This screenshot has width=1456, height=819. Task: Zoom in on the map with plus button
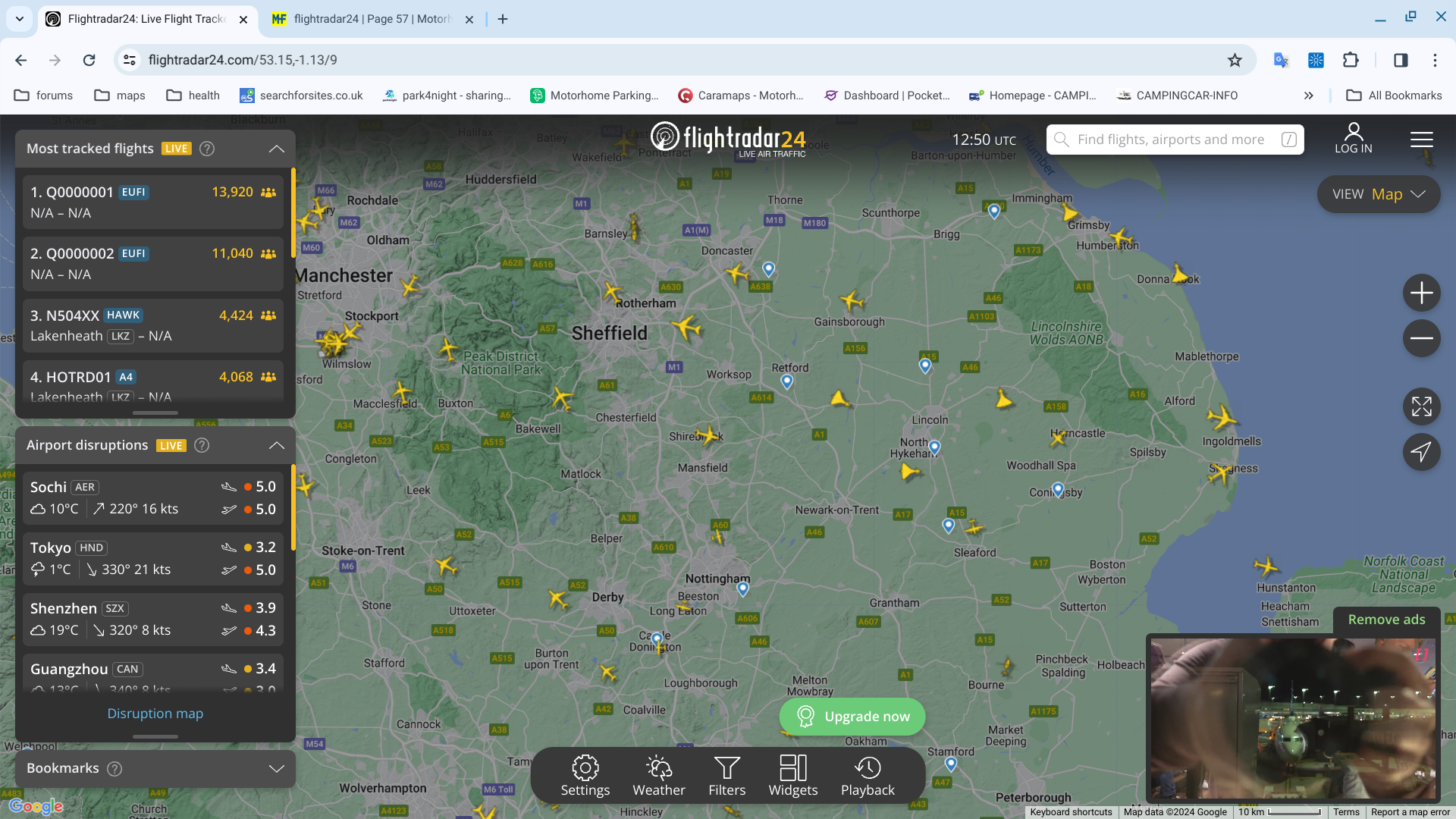pos(1421,293)
